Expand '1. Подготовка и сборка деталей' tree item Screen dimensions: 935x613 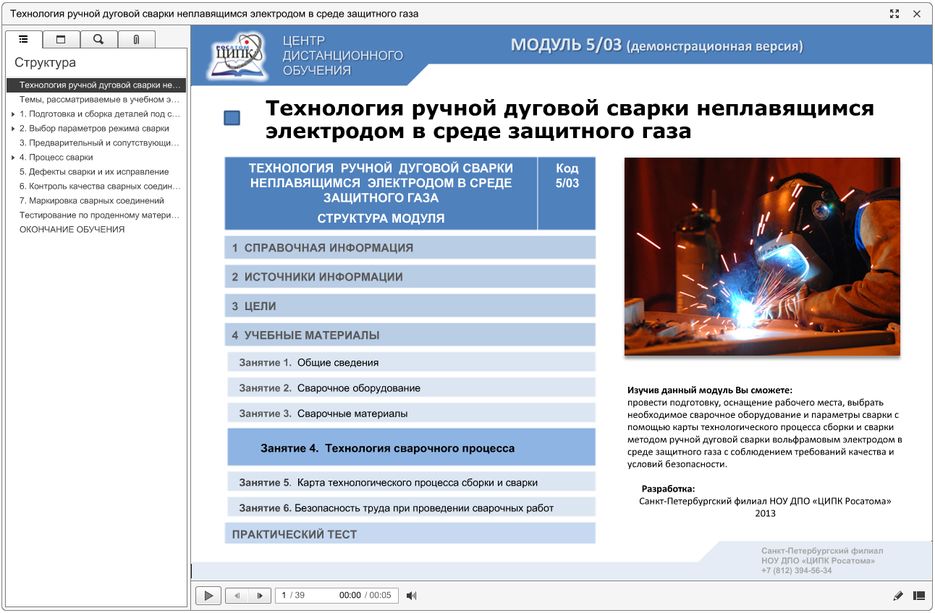(x=12, y=114)
